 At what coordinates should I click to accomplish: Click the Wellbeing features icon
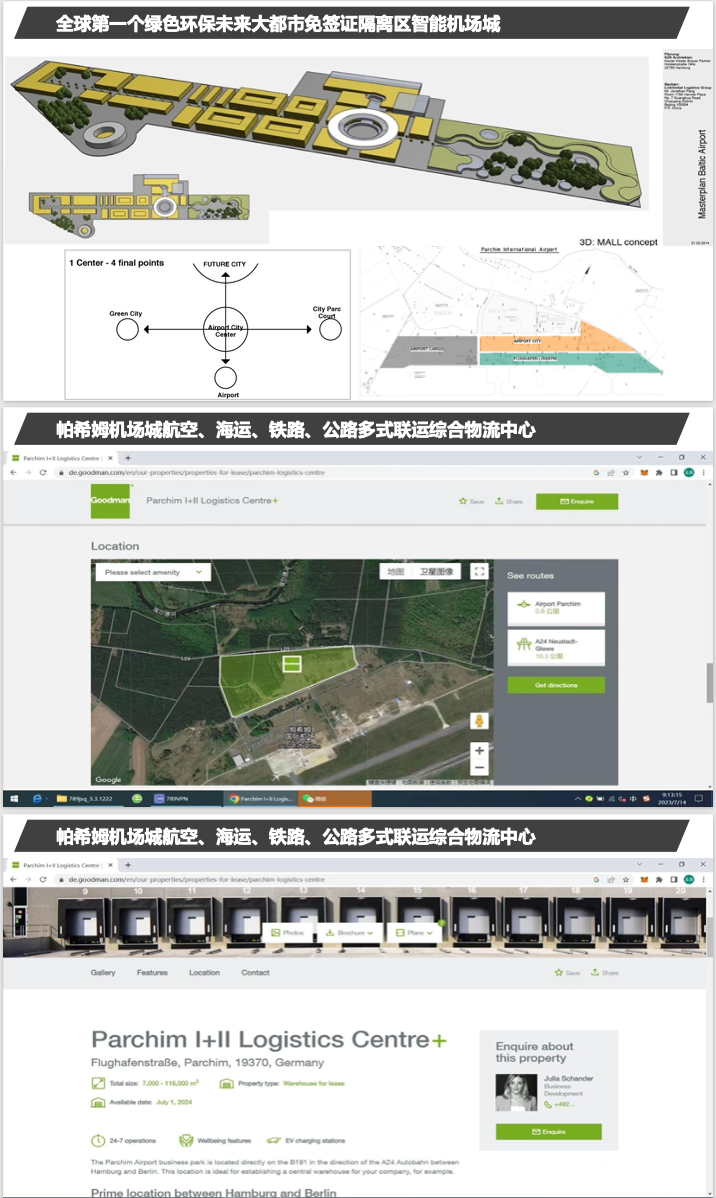click(186, 1141)
